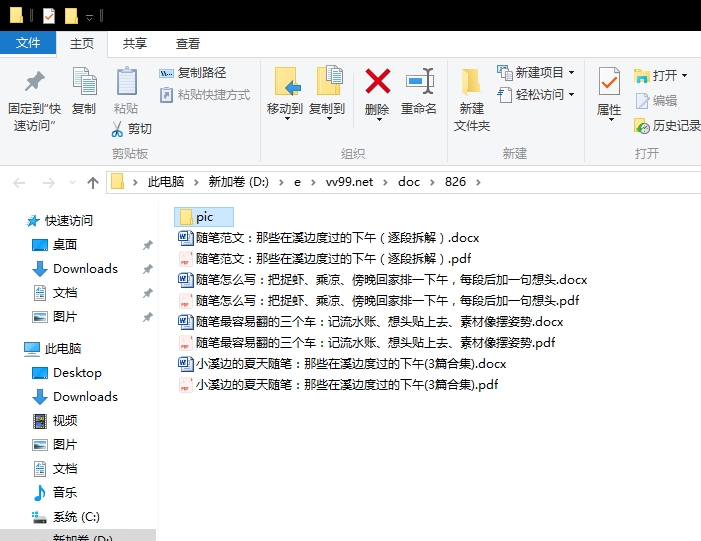Switch to the Share (共享) tab

[135, 44]
